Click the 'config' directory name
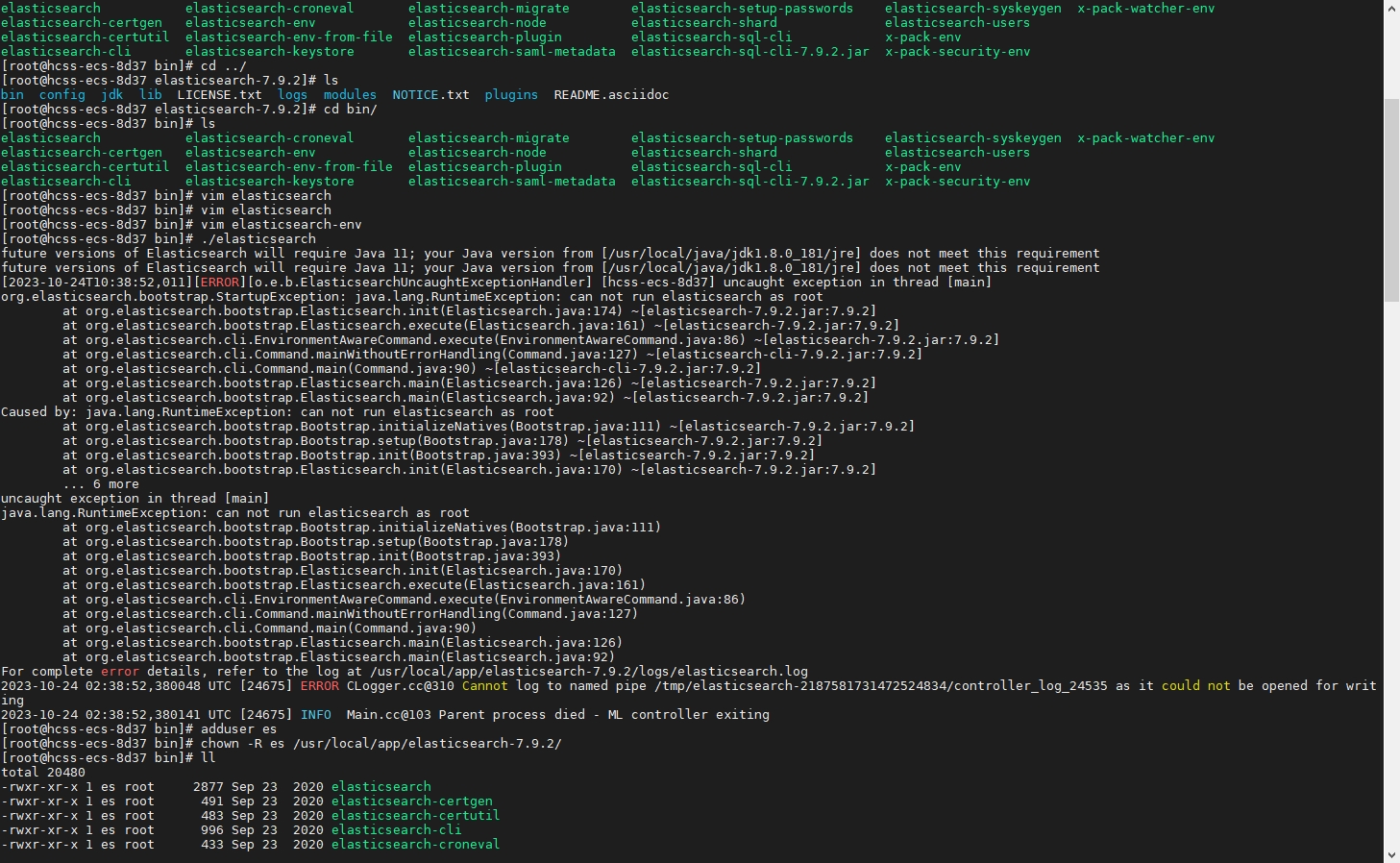The height and width of the screenshot is (863, 1400). pos(62,95)
